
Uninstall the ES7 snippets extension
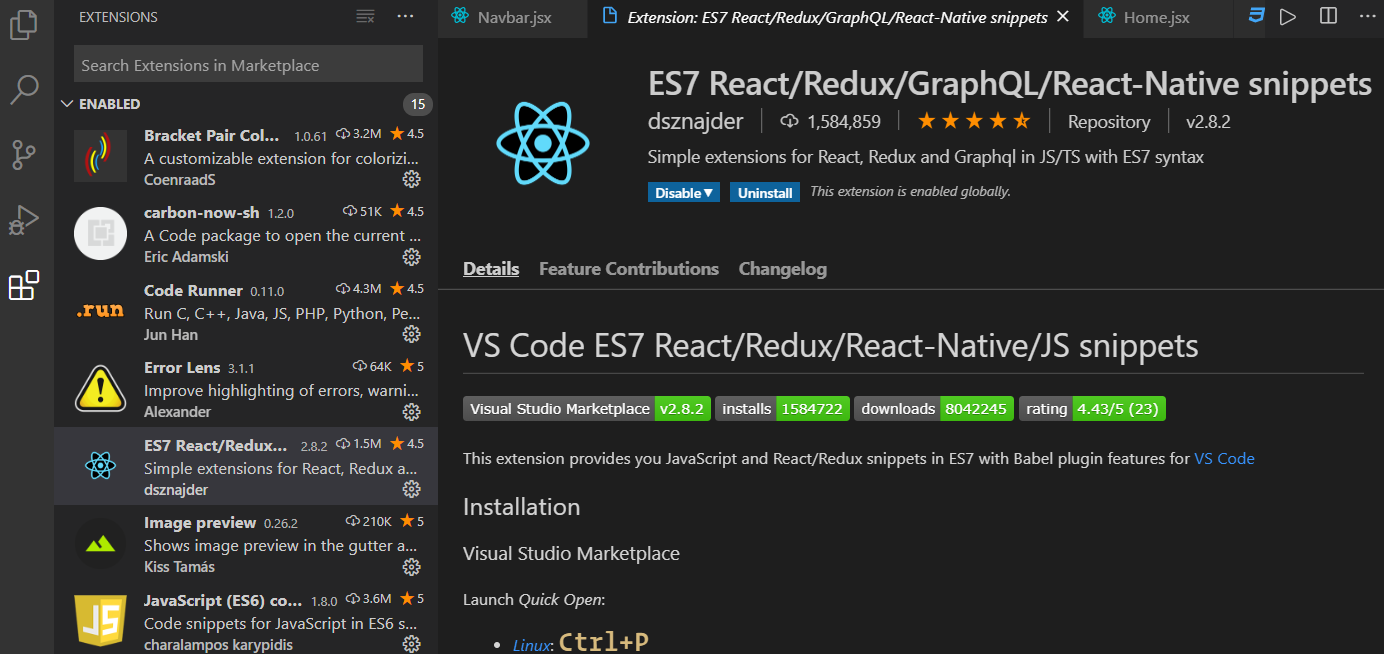tap(764, 191)
